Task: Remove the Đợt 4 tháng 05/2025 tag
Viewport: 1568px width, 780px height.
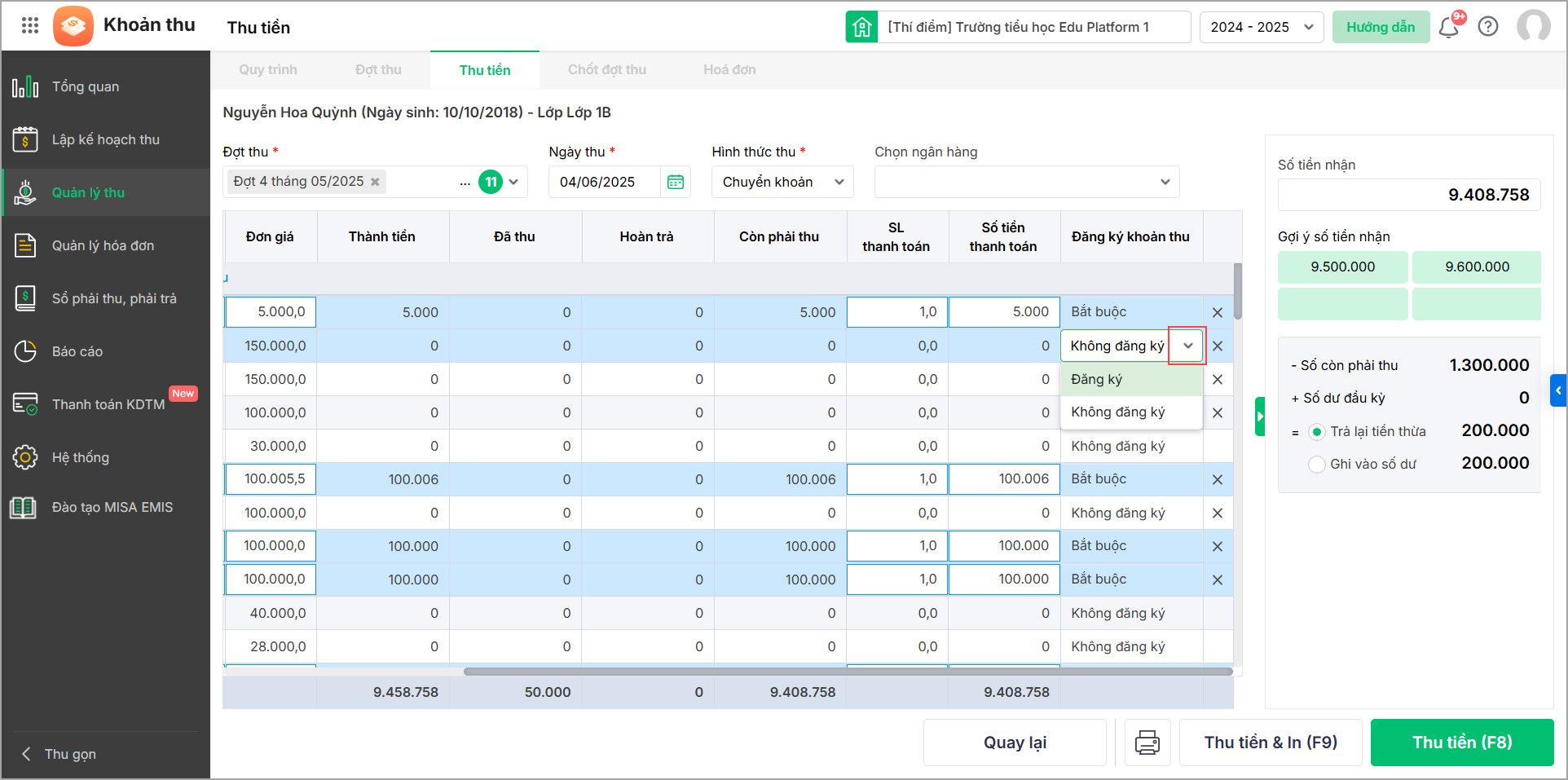Action: pyautogui.click(x=375, y=182)
